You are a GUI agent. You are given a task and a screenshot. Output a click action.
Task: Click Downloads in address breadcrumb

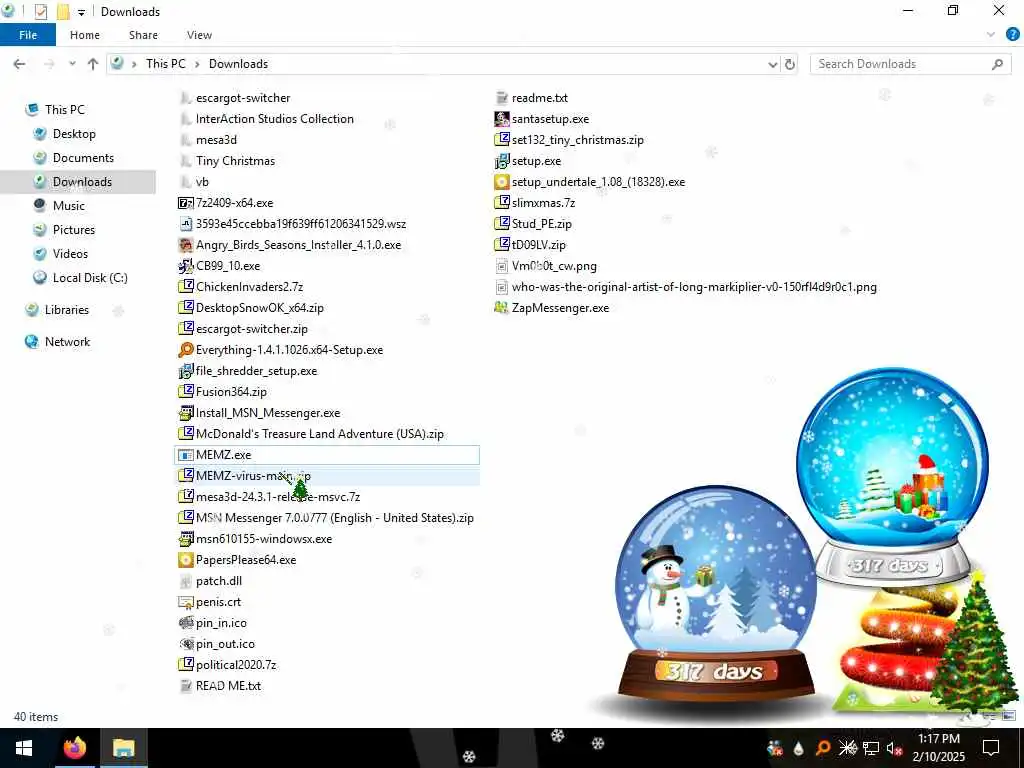pyautogui.click(x=238, y=64)
